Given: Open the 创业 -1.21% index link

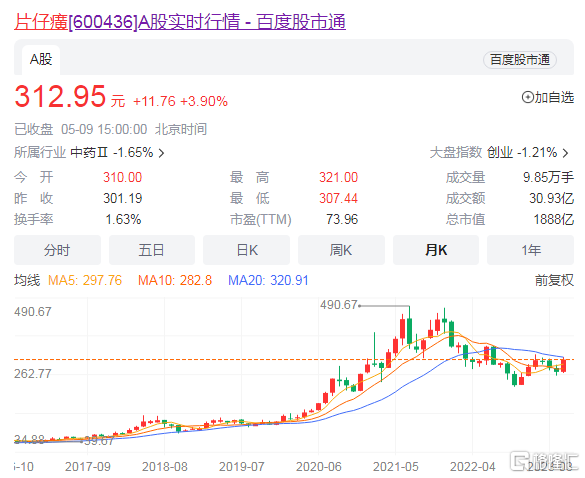Looking at the screenshot, I should 522,153.
